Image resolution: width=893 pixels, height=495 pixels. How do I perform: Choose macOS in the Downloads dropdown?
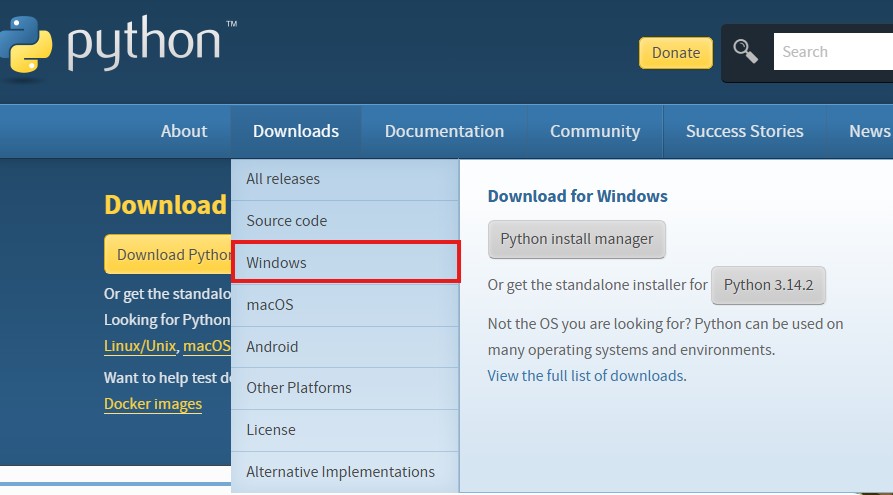click(x=345, y=305)
